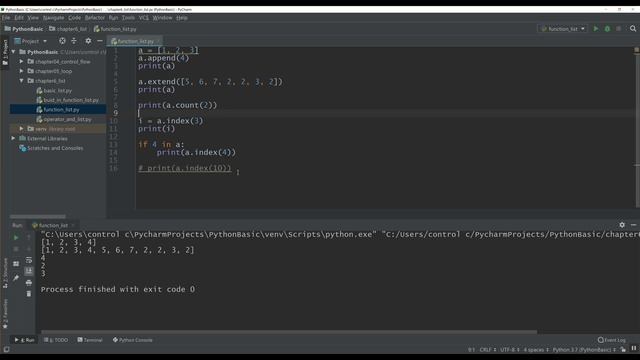The width and height of the screenshot is (640, 360).
Task: Open the Project side tab on the left edge
Action: pyautogui.click(x=5, y=53)
